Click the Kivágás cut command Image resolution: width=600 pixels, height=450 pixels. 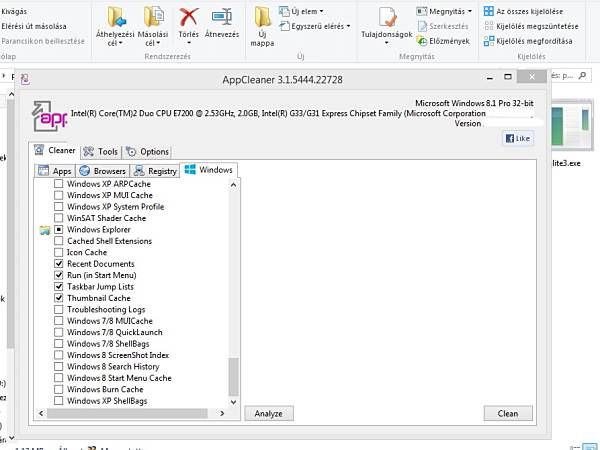coord(14,11)
